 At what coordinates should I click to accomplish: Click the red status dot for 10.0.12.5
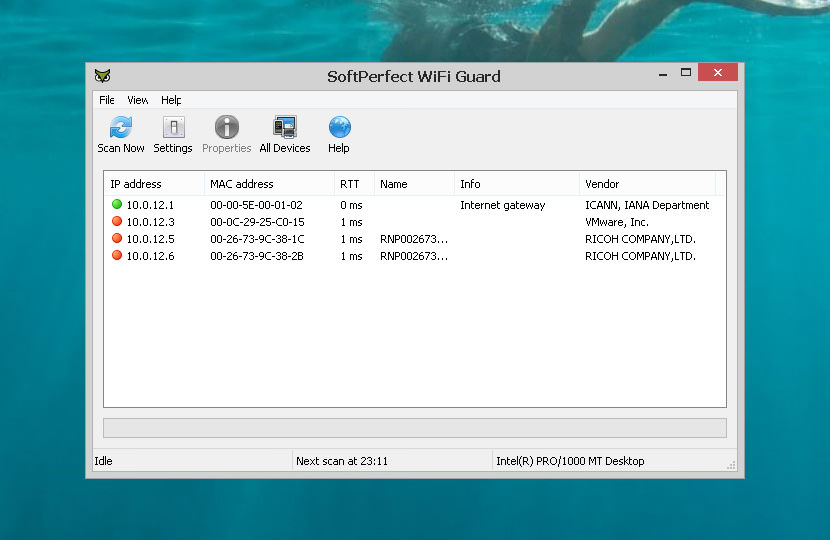117,238
